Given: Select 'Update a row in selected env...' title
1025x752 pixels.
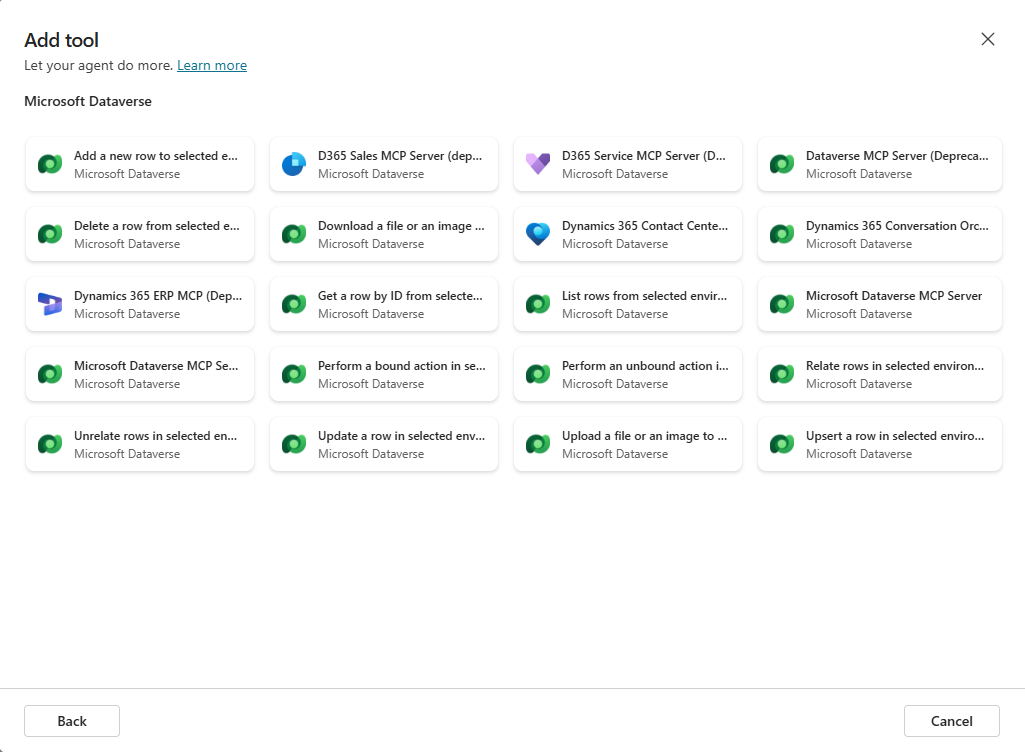Looking at the screenshot, I should [401, 436].
